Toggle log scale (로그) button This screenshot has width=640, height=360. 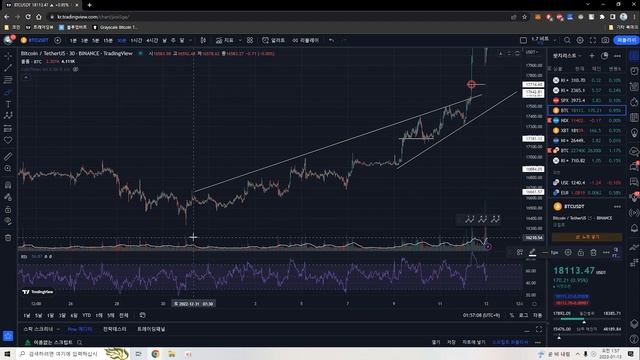(523, 315)
